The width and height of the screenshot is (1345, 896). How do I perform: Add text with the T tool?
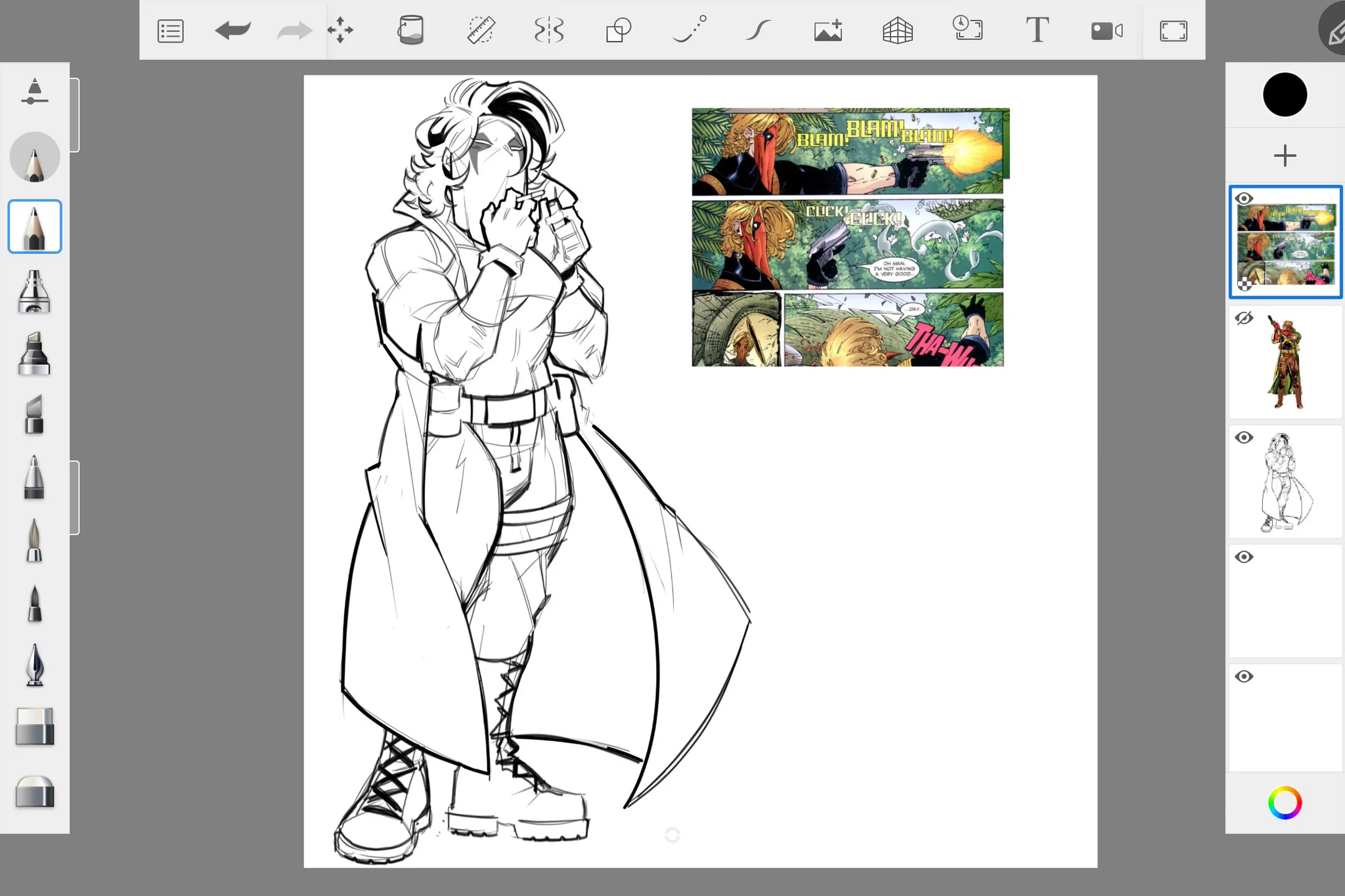tap(1037, 30)
